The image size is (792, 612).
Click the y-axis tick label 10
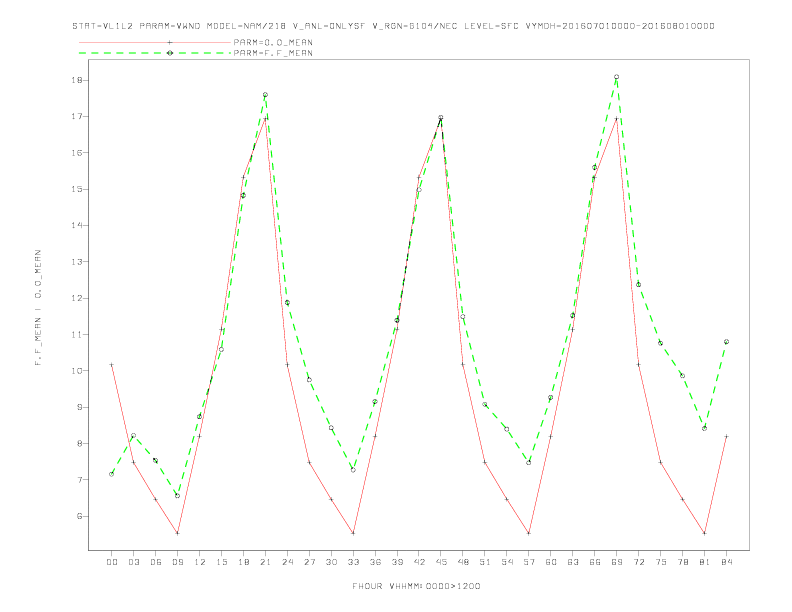coord(77,371)
